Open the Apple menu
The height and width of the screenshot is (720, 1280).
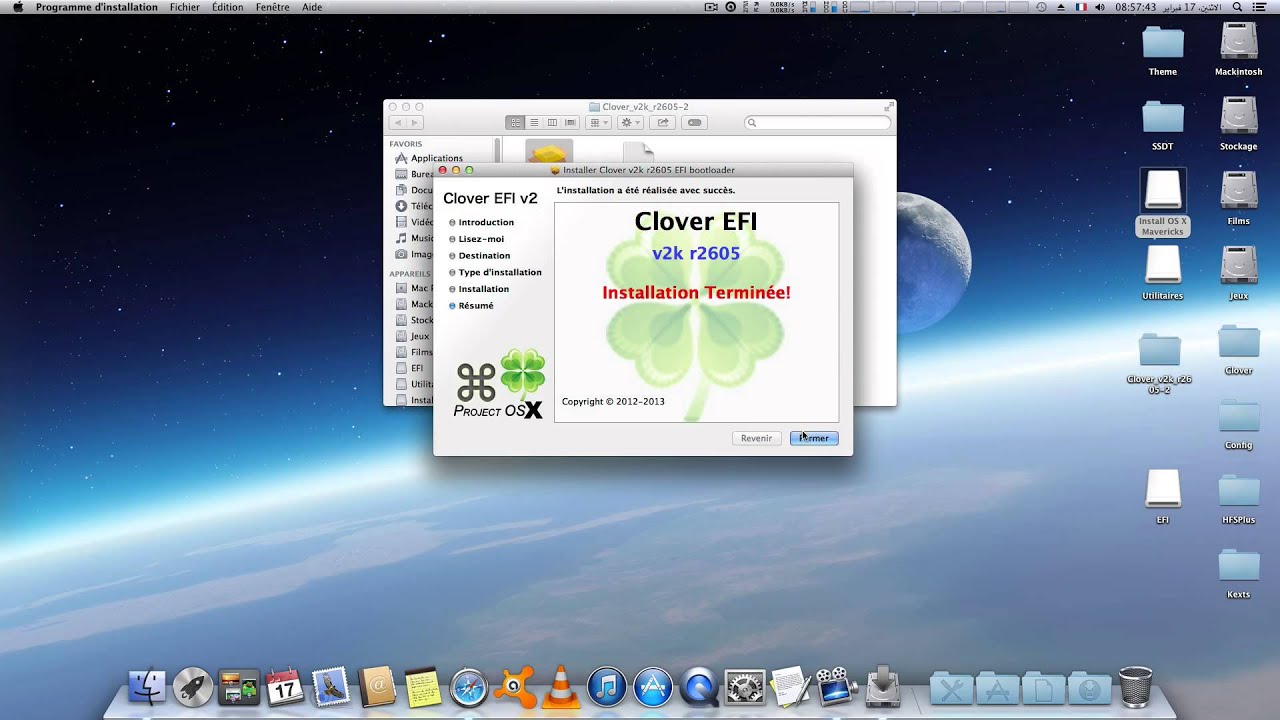(17, 7)
